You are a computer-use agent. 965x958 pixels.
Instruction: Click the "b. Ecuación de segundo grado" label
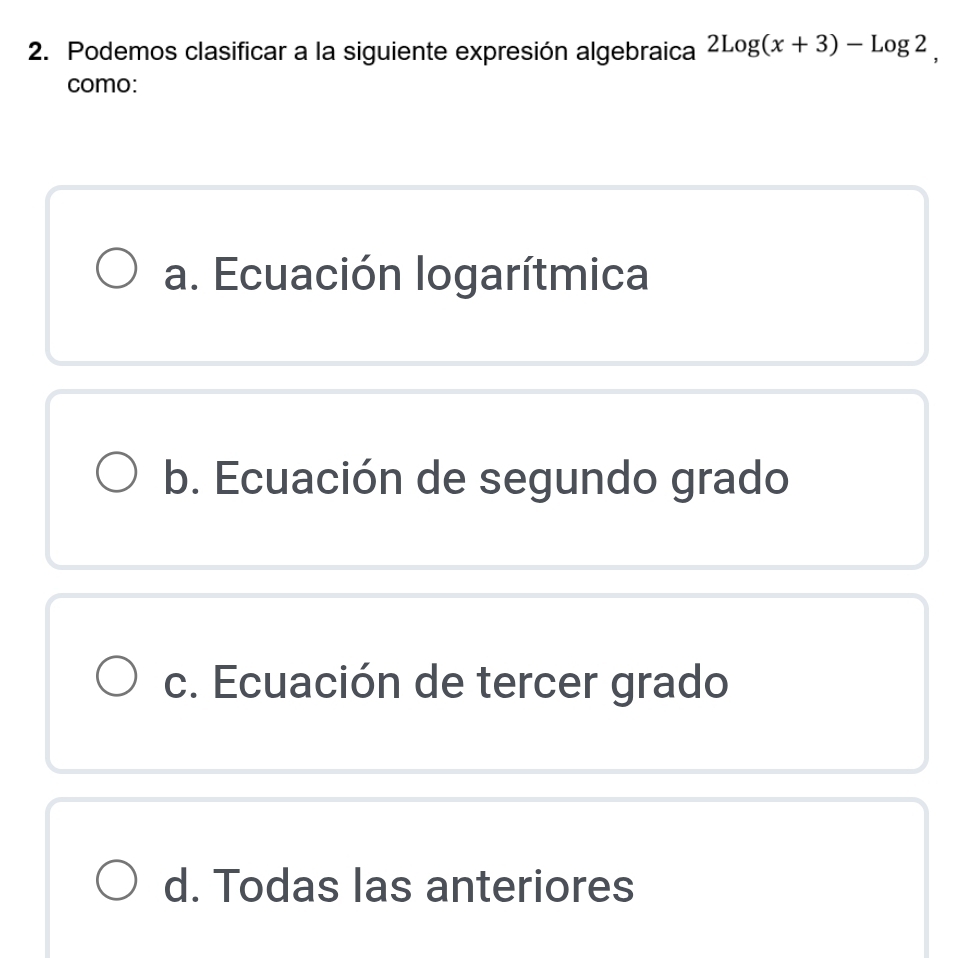point(477,478)
